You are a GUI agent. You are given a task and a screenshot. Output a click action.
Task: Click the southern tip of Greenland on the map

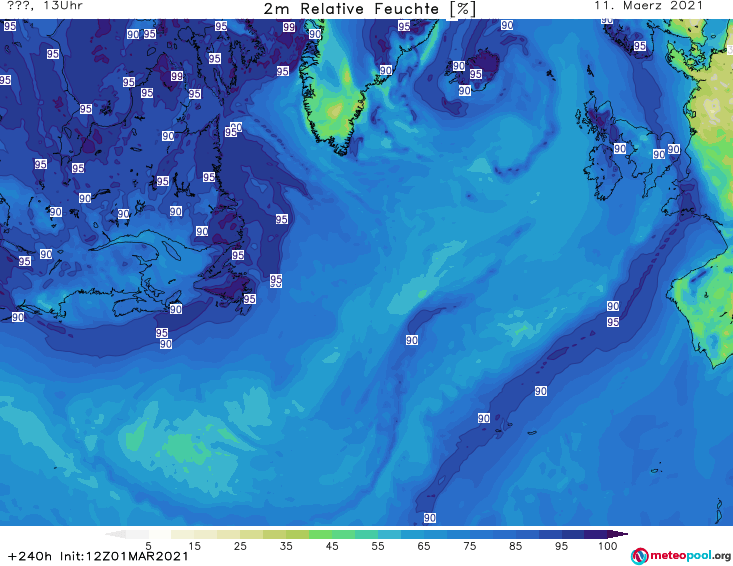click(x=342, y=149)
